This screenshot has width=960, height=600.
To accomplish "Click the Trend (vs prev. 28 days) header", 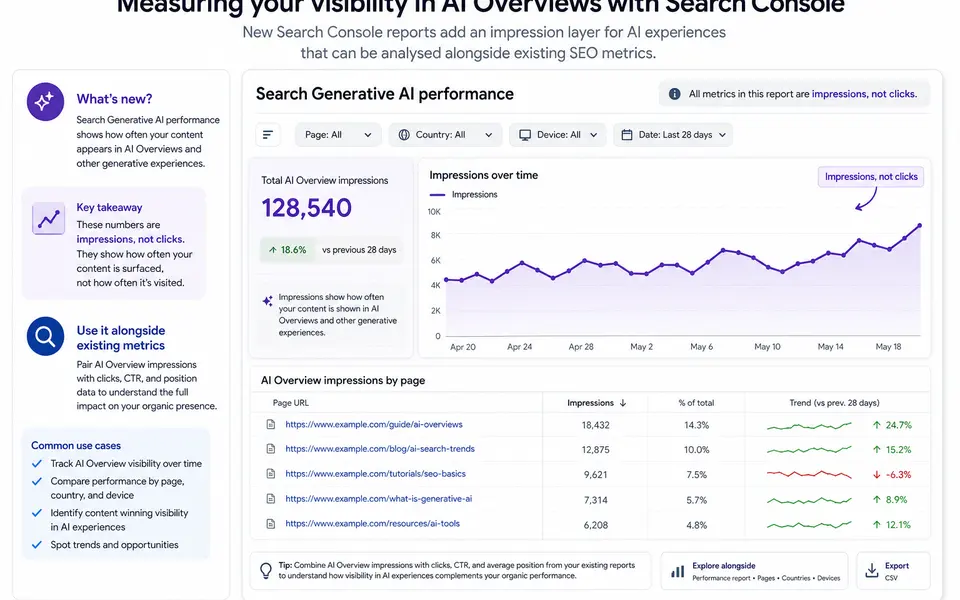I will [834, 403].
